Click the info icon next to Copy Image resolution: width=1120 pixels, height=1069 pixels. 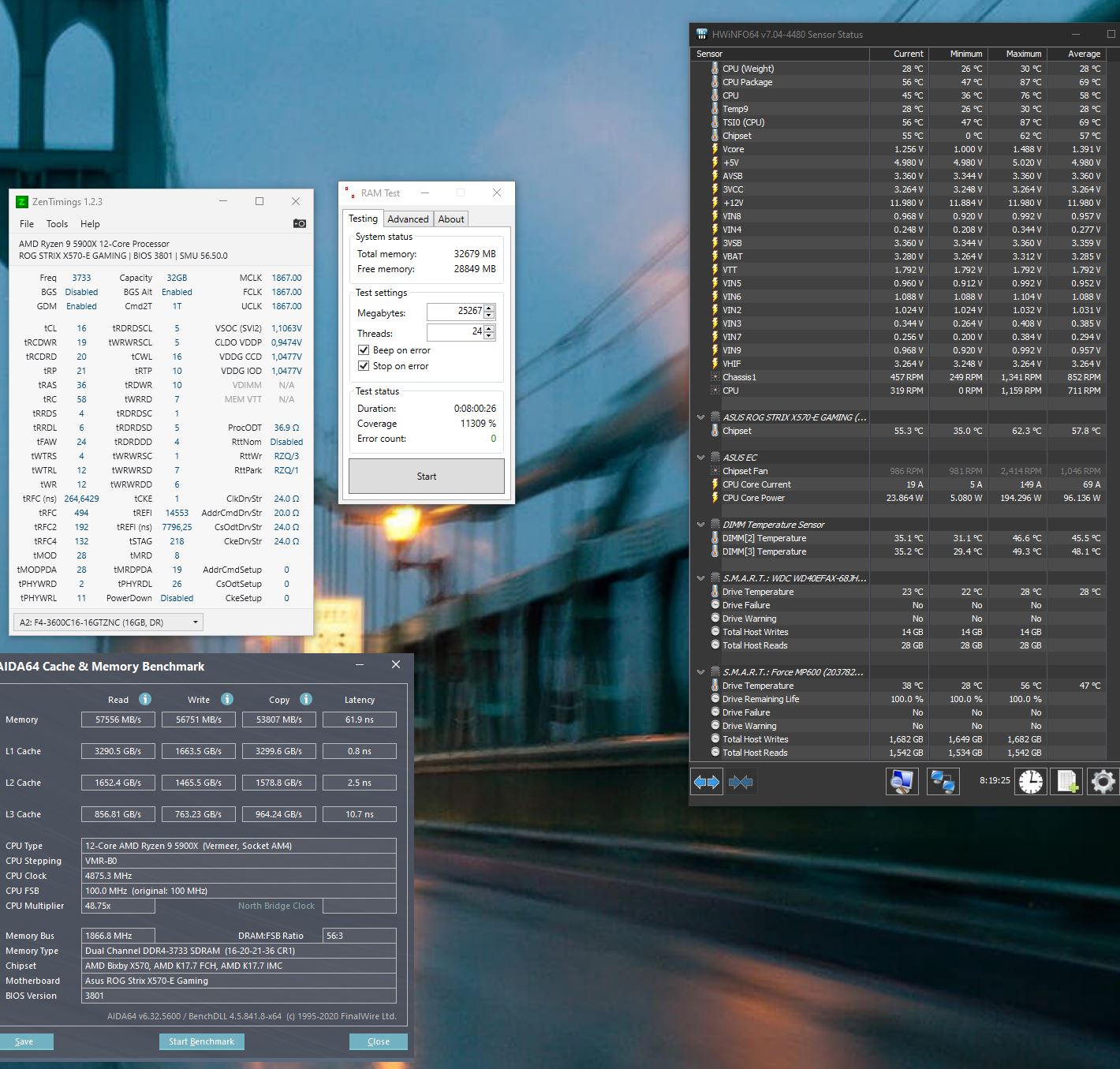coord(306,699)
